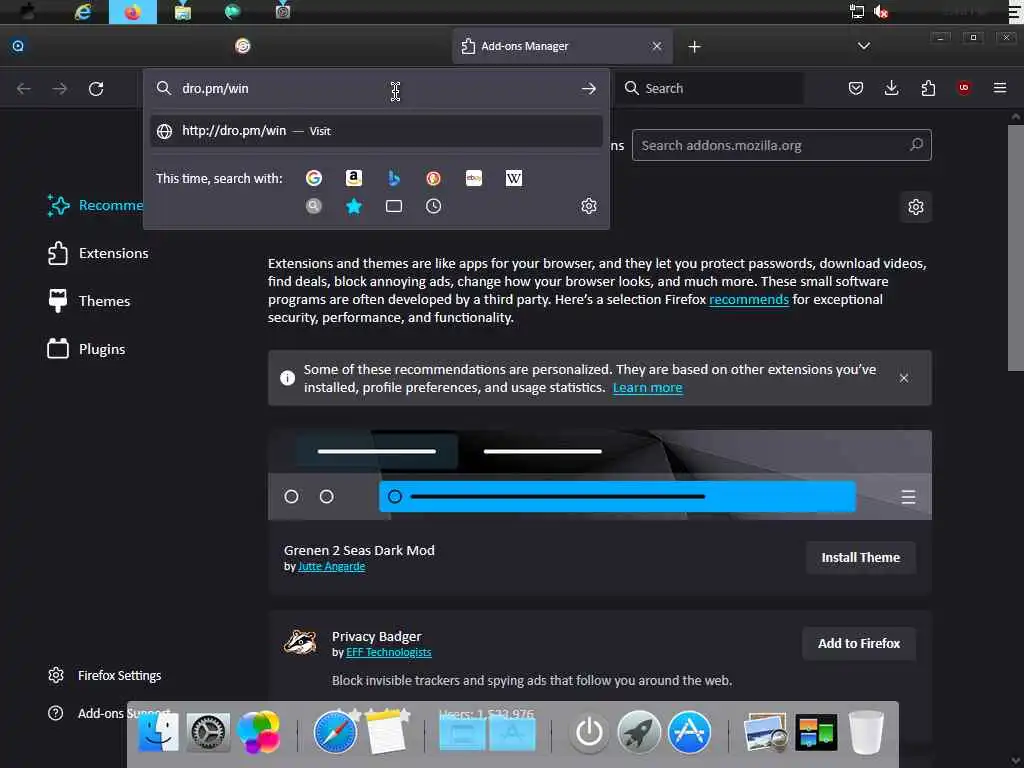
Task: Open the Themes category in sidebar
Action: pos(89,301)
